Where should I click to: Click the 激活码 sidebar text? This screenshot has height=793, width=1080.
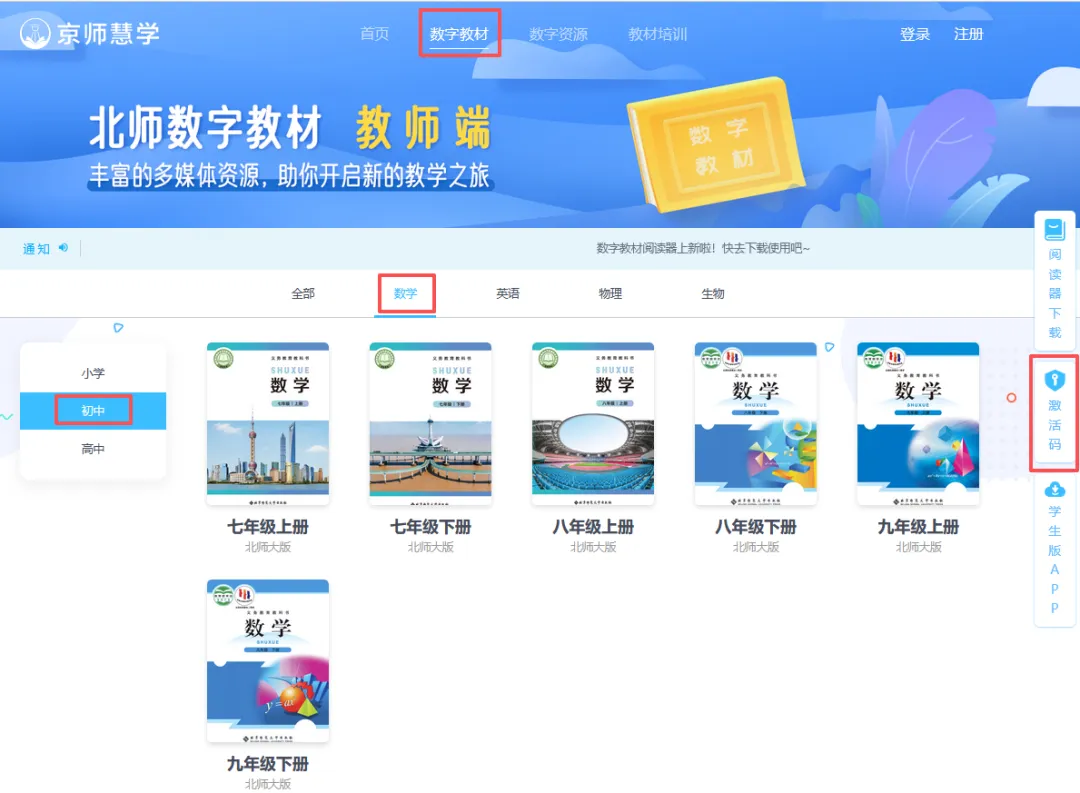(x=1055, y=424)
